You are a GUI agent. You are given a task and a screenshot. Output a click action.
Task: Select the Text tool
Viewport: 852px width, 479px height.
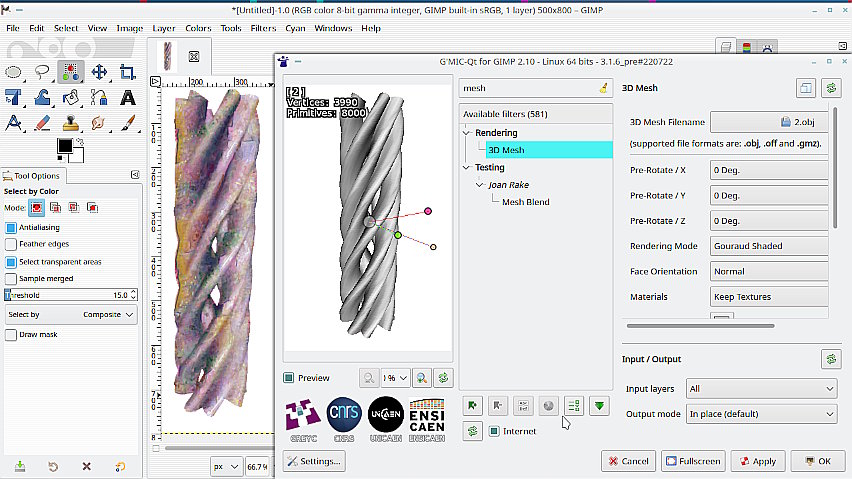(x=128, y=98)
